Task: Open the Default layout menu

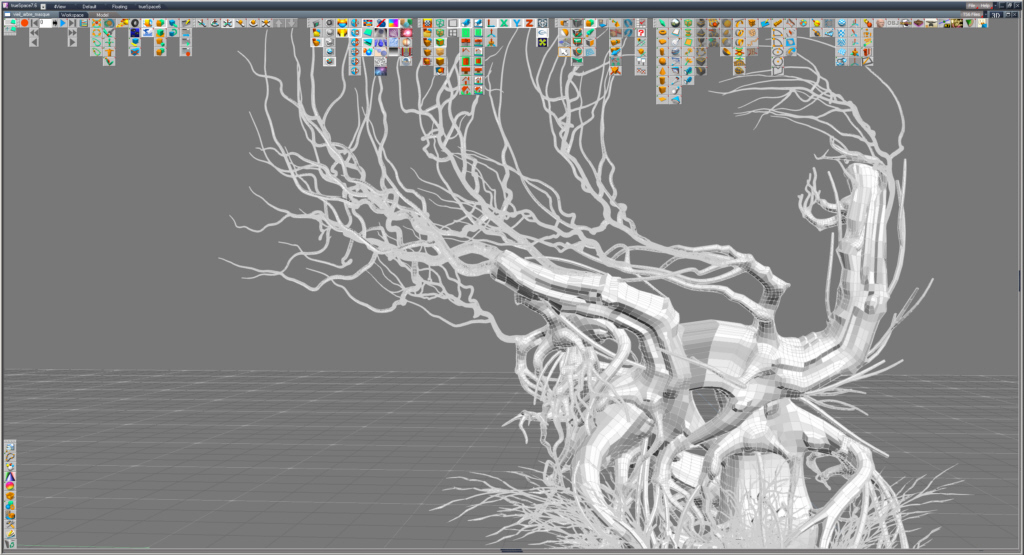Action: (x=89, y=7)
